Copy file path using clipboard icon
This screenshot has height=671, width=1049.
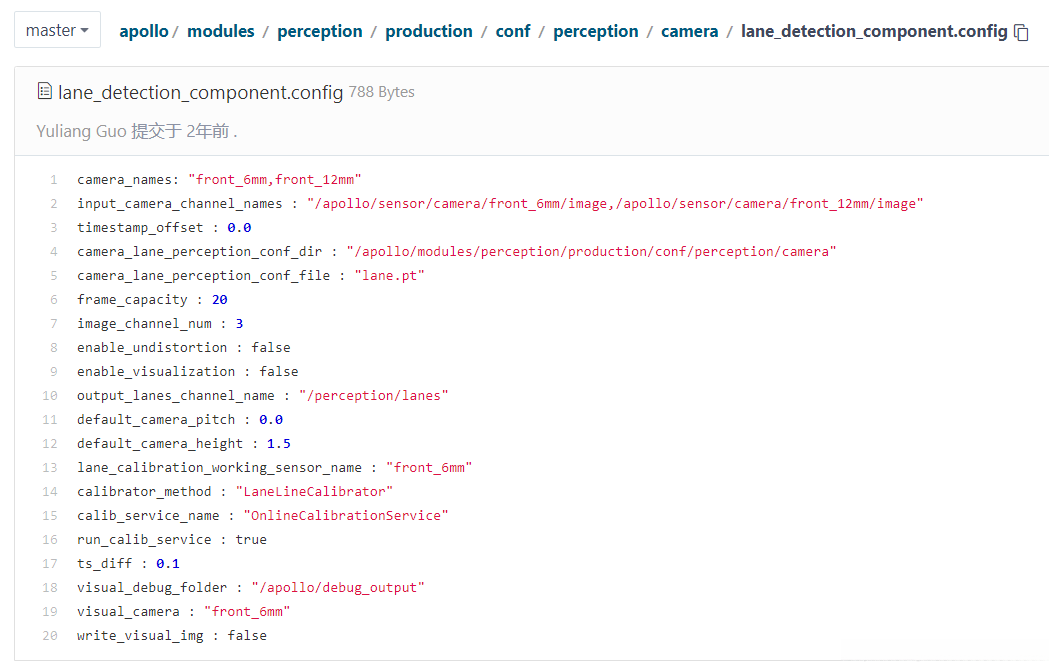(x=1021, y=33)
